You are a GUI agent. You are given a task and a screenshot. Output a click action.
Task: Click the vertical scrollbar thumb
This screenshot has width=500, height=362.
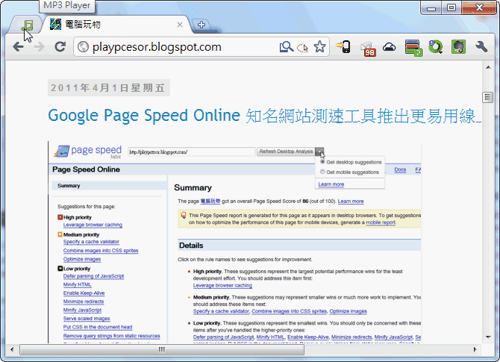tap(488, 97)
